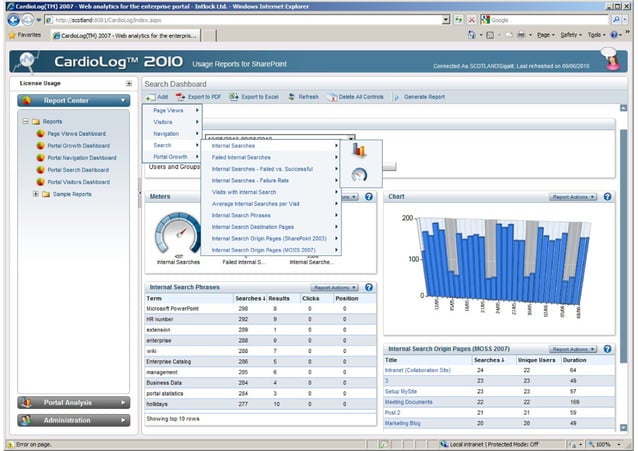The image size is (638, 451).
Task: Select Failed Internal Searches menu item
Action: coord(271,158)
